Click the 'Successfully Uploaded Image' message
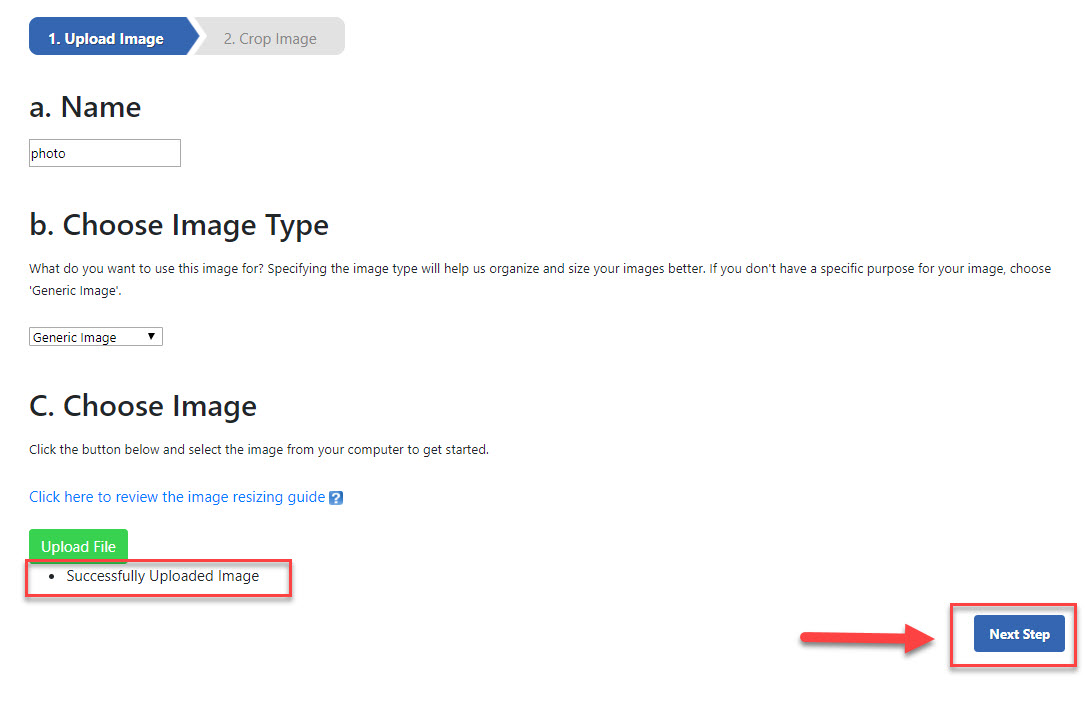Image resolution: width=1085 pixels, height=708 pixels. 162,576
